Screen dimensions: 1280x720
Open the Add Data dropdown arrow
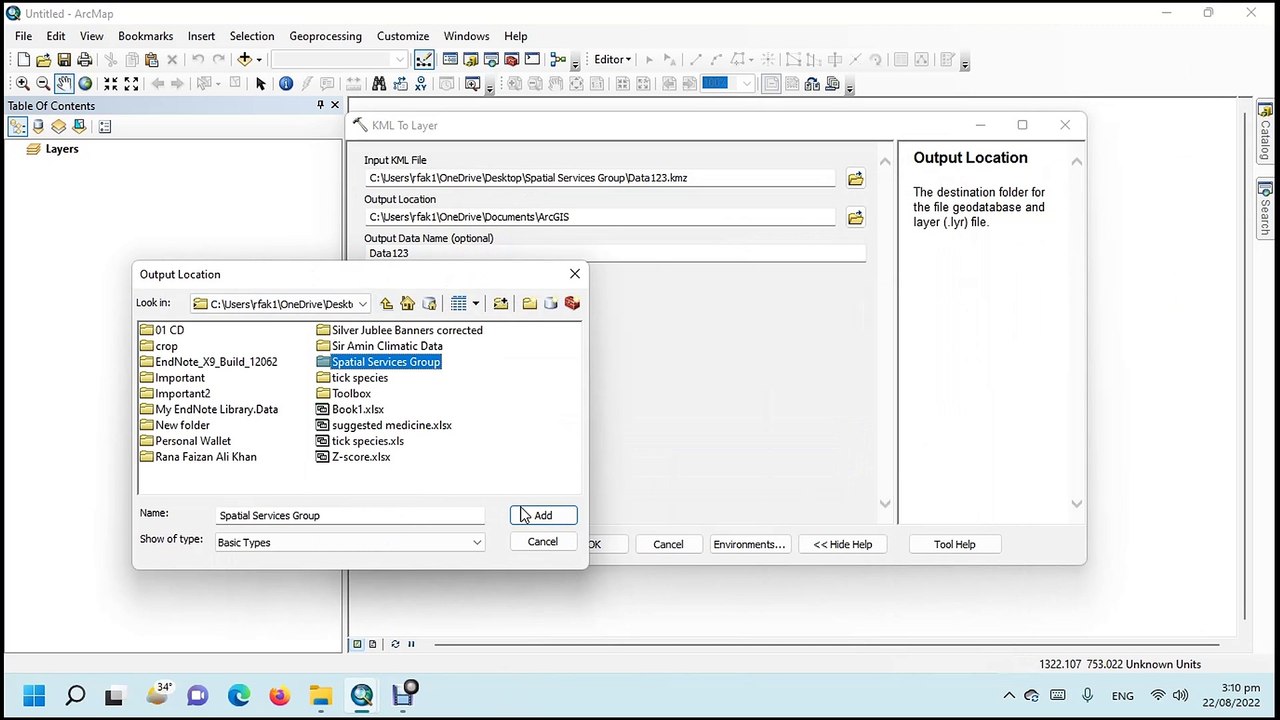(x=258, y=60)
